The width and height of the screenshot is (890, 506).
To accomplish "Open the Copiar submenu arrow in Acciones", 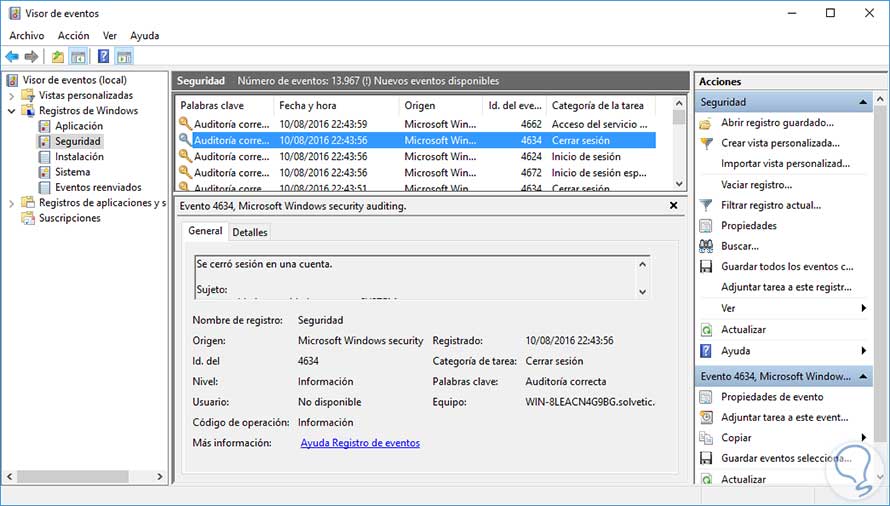I will click(863, 438).
